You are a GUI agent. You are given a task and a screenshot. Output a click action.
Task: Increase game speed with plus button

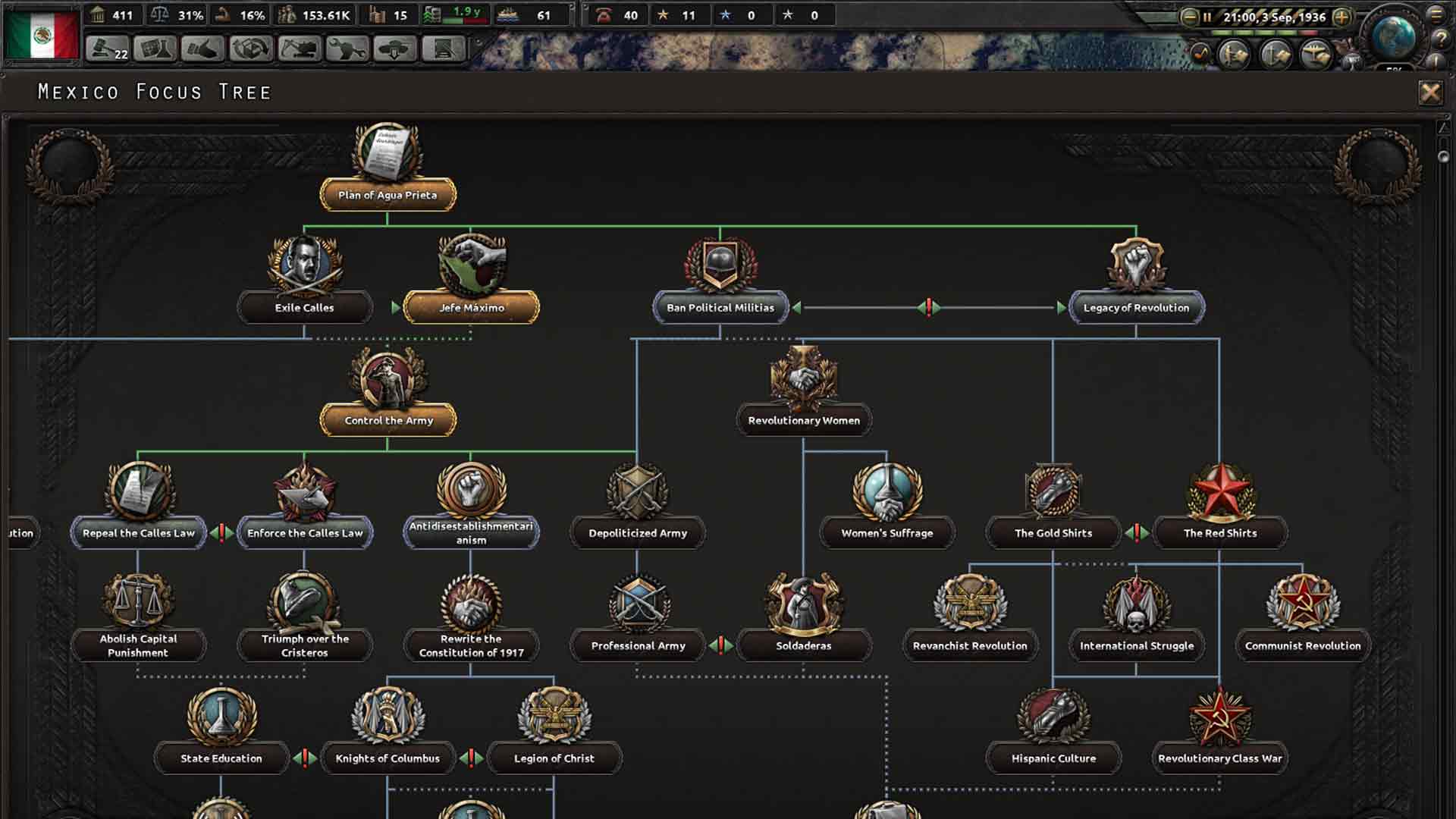coord(1341,17)
